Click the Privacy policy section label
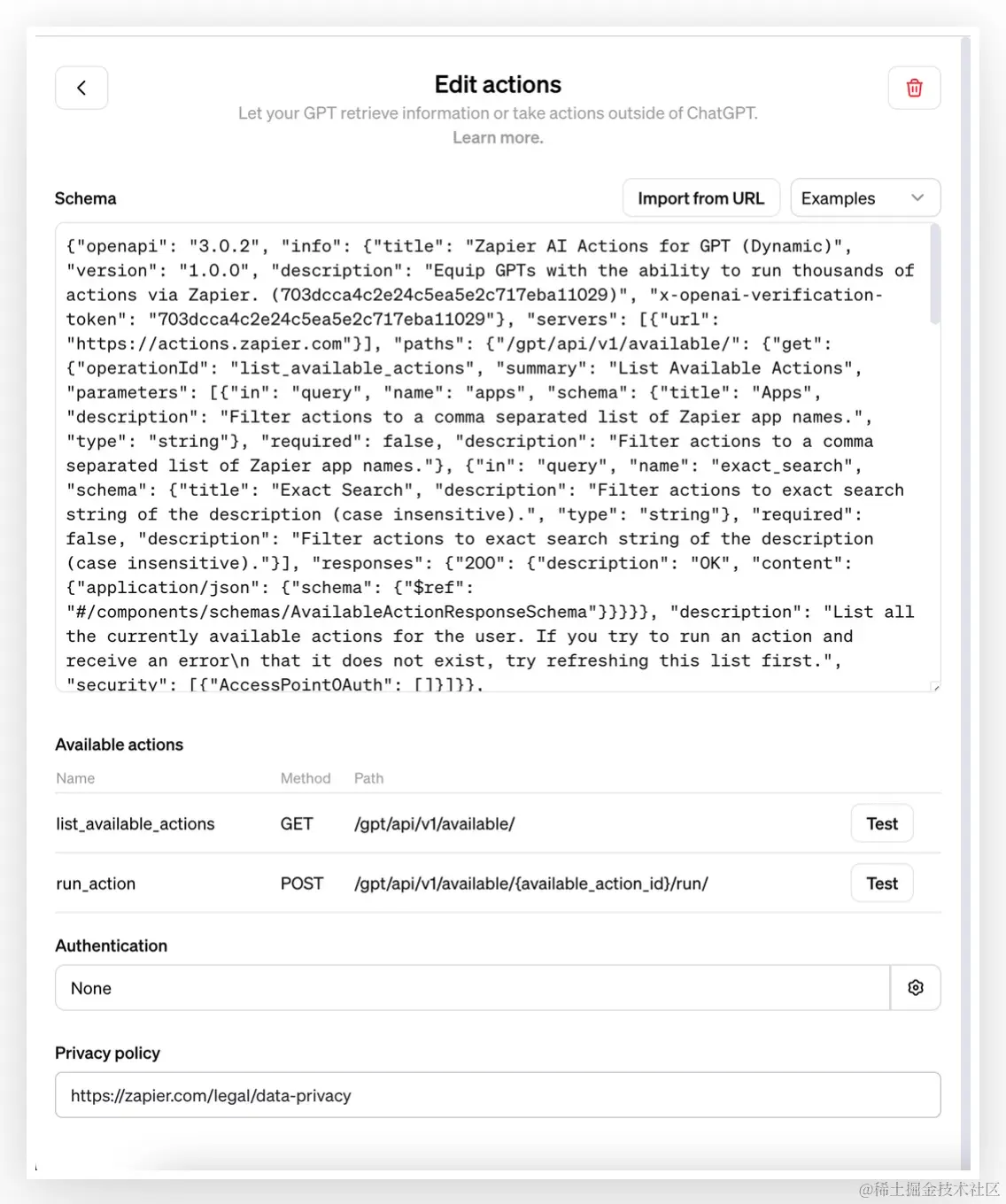The height and width of the screenshot is (1204, 1006). pos(107,1053)
